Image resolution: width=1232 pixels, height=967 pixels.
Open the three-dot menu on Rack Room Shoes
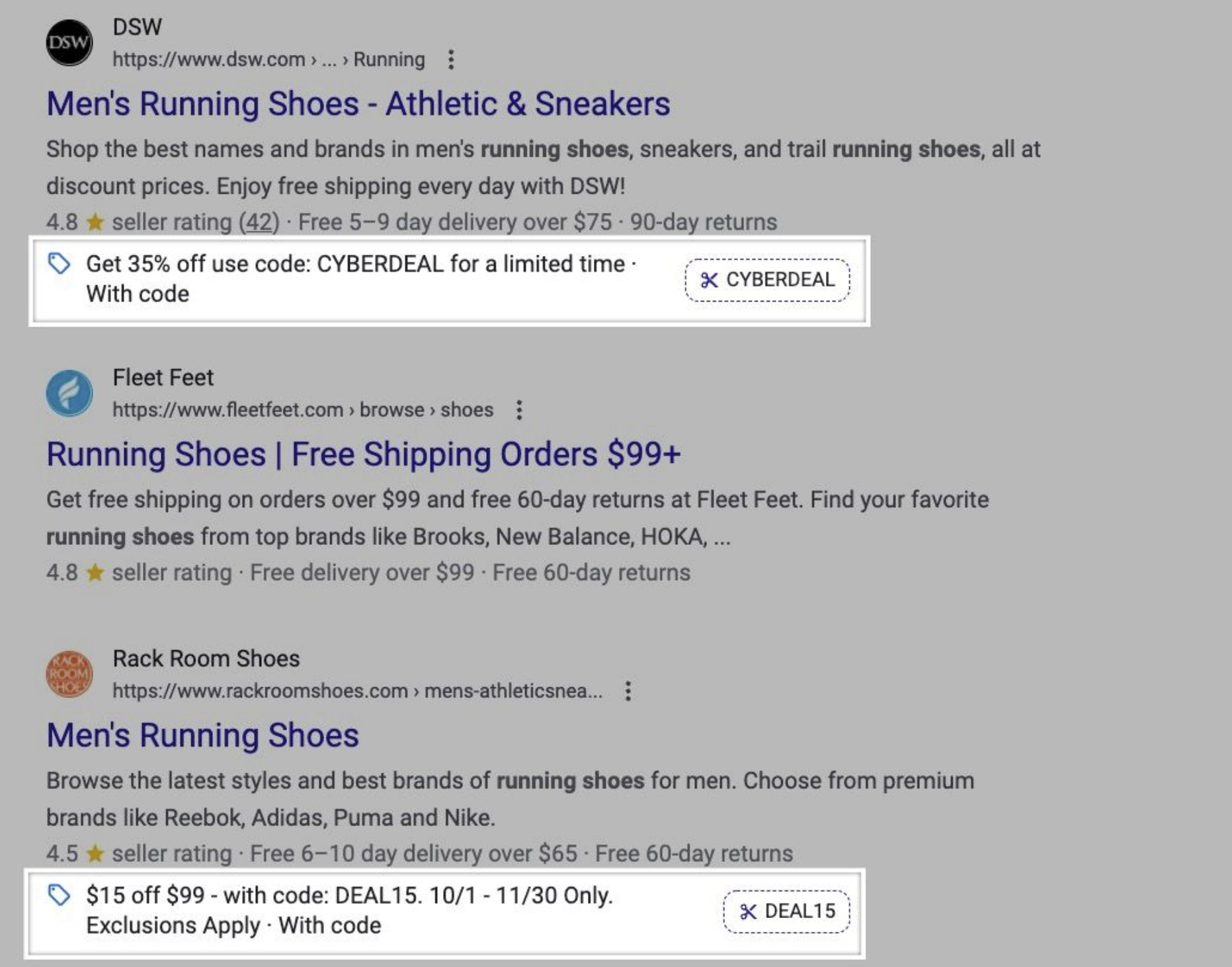(x=627, y=693)
